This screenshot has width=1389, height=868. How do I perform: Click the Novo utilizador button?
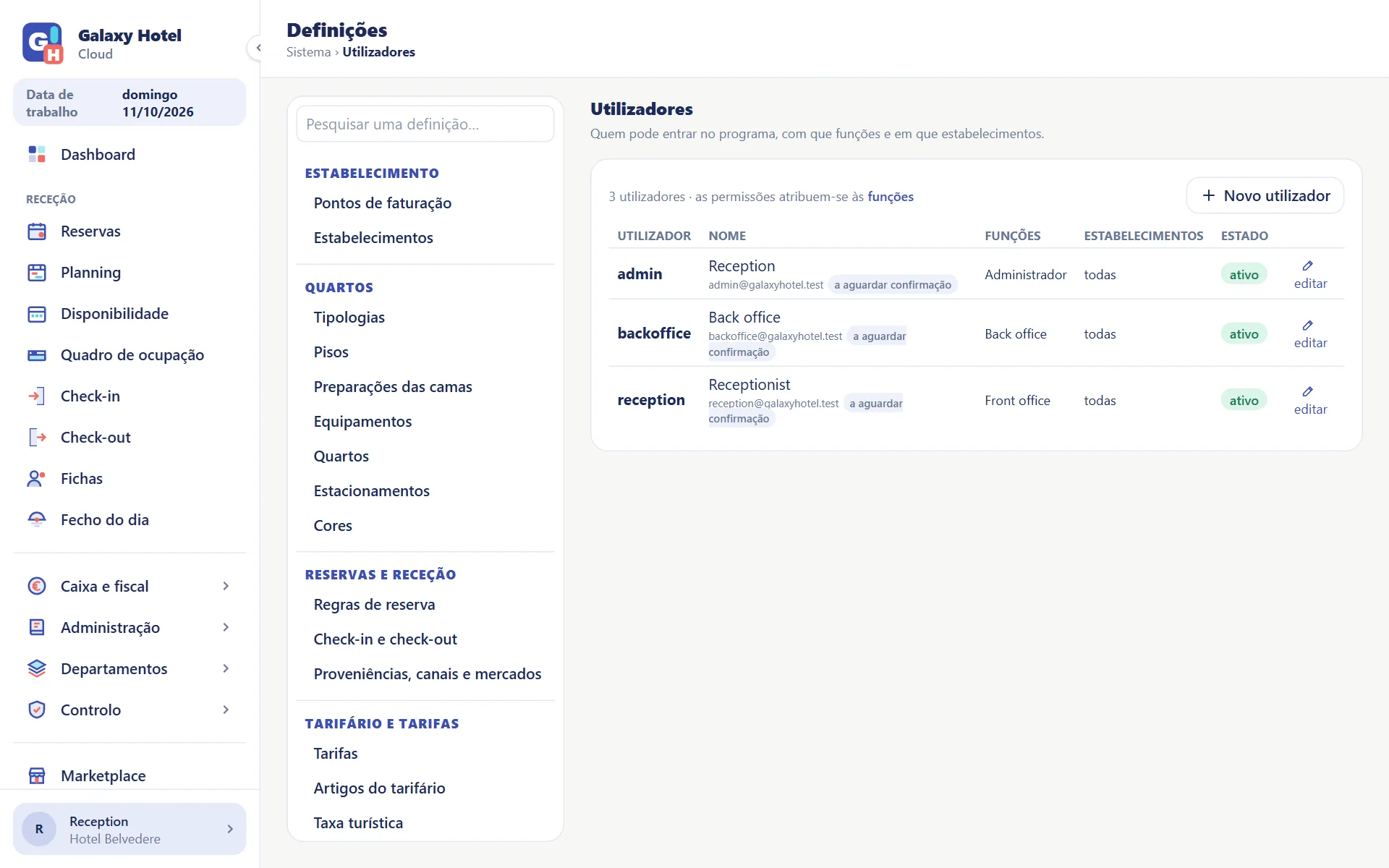(x=1265, y=196)
